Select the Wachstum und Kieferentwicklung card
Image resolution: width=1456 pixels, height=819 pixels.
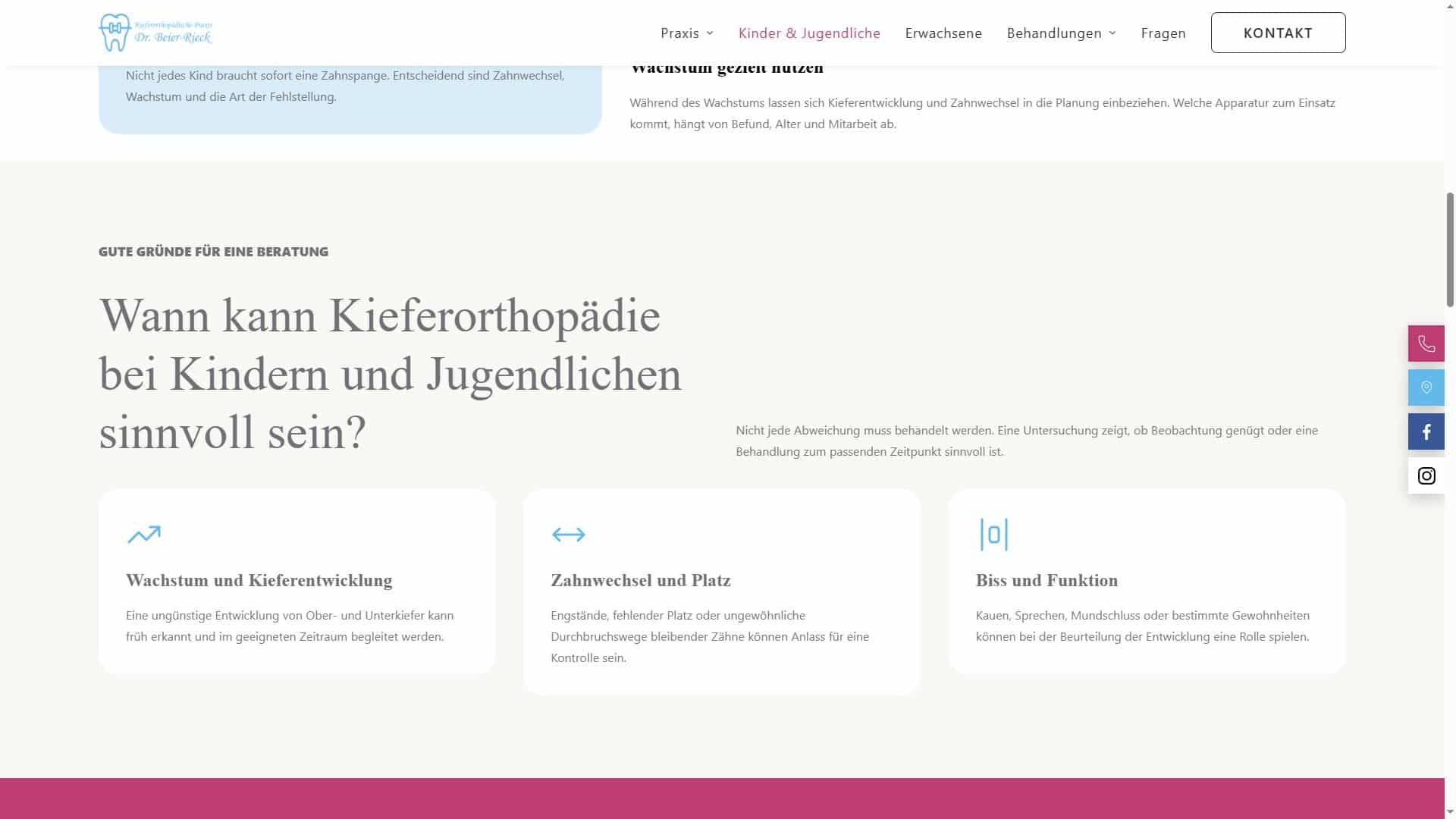coord(297,582)
